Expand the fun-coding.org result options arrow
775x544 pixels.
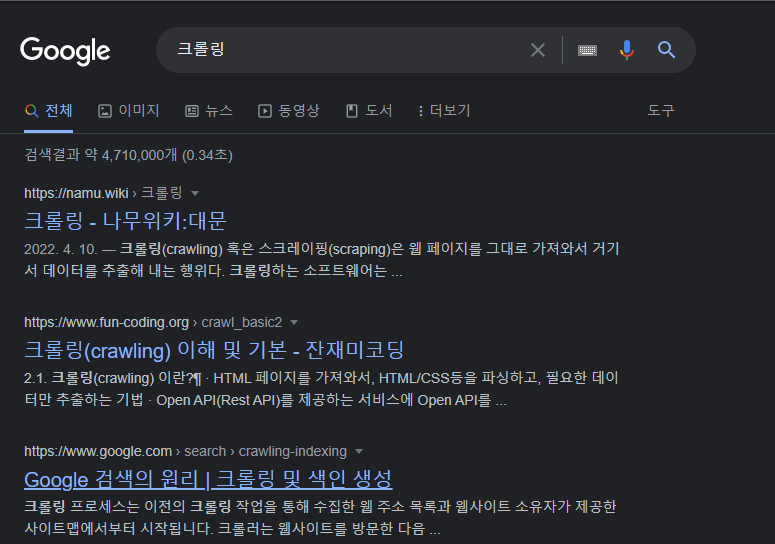coord(294,323)
